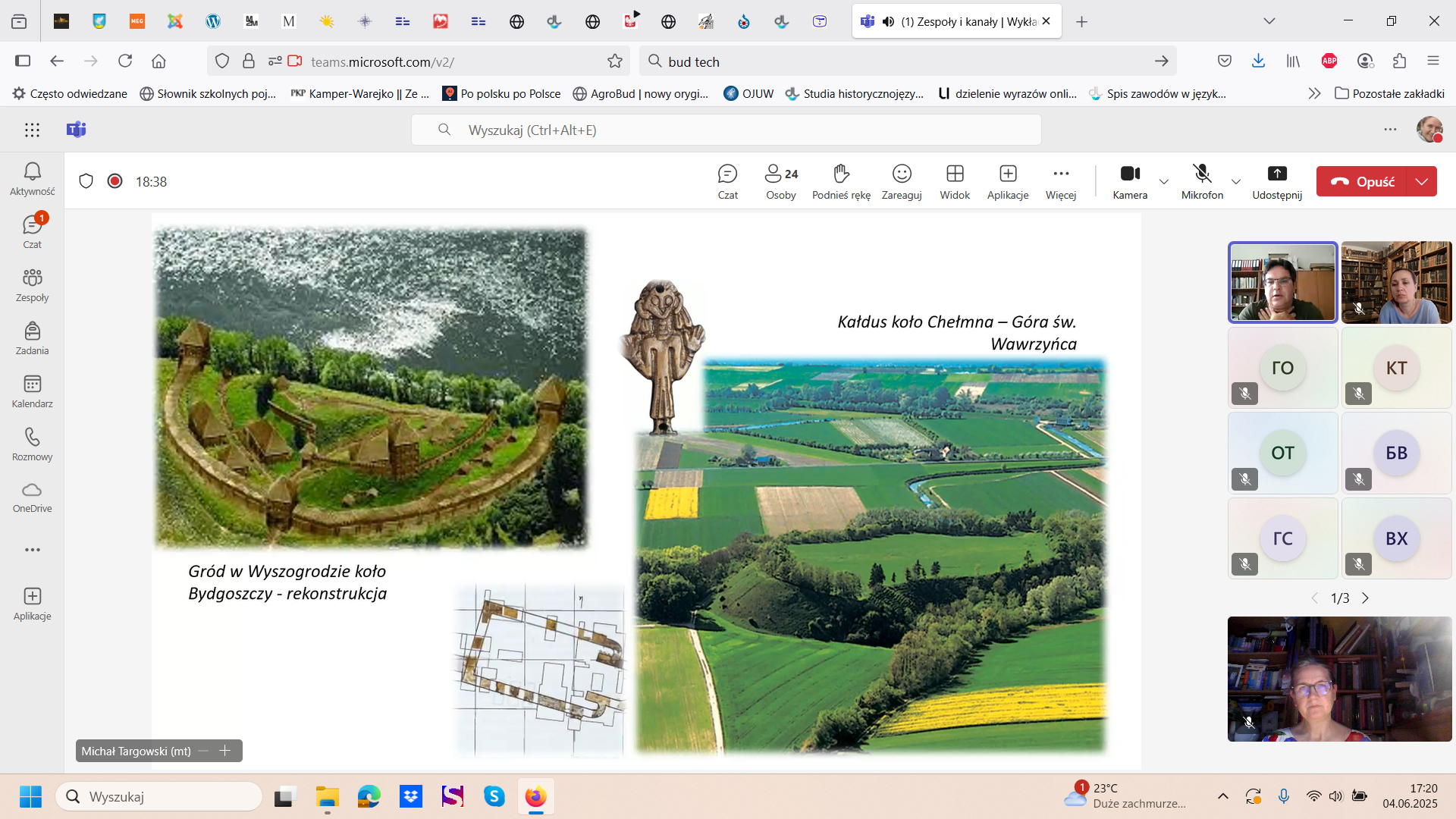
Task: Open the Adblock Plus extension icon
Action: [1329, 61]
